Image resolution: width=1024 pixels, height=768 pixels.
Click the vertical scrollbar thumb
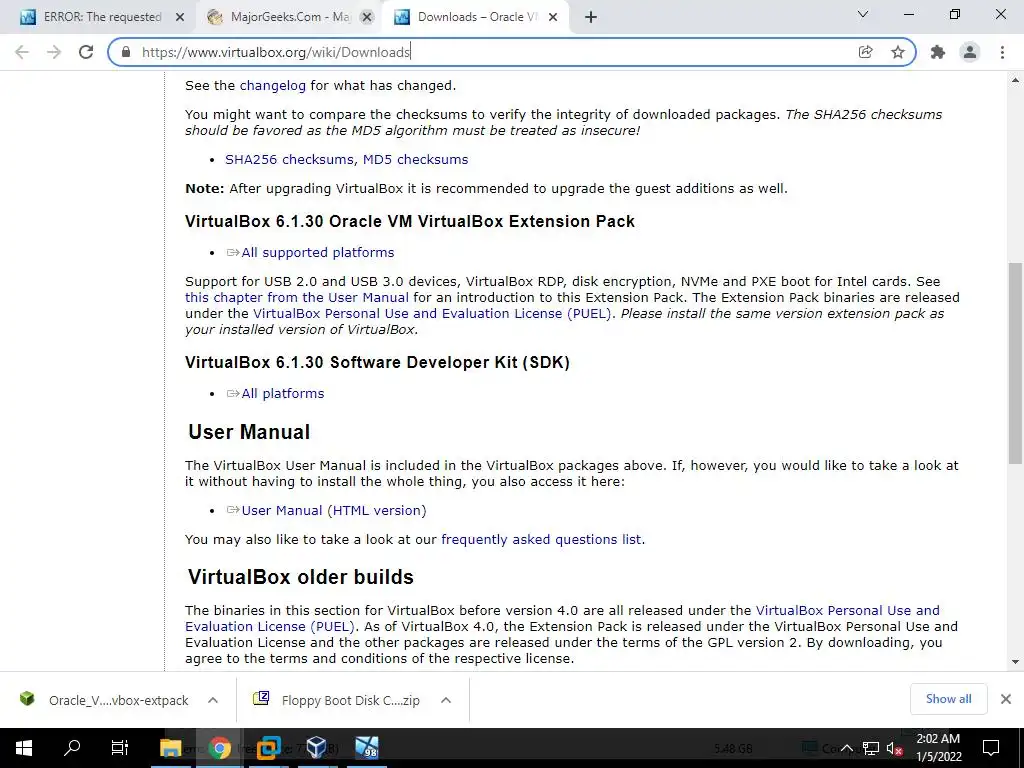pos(1016,363)
